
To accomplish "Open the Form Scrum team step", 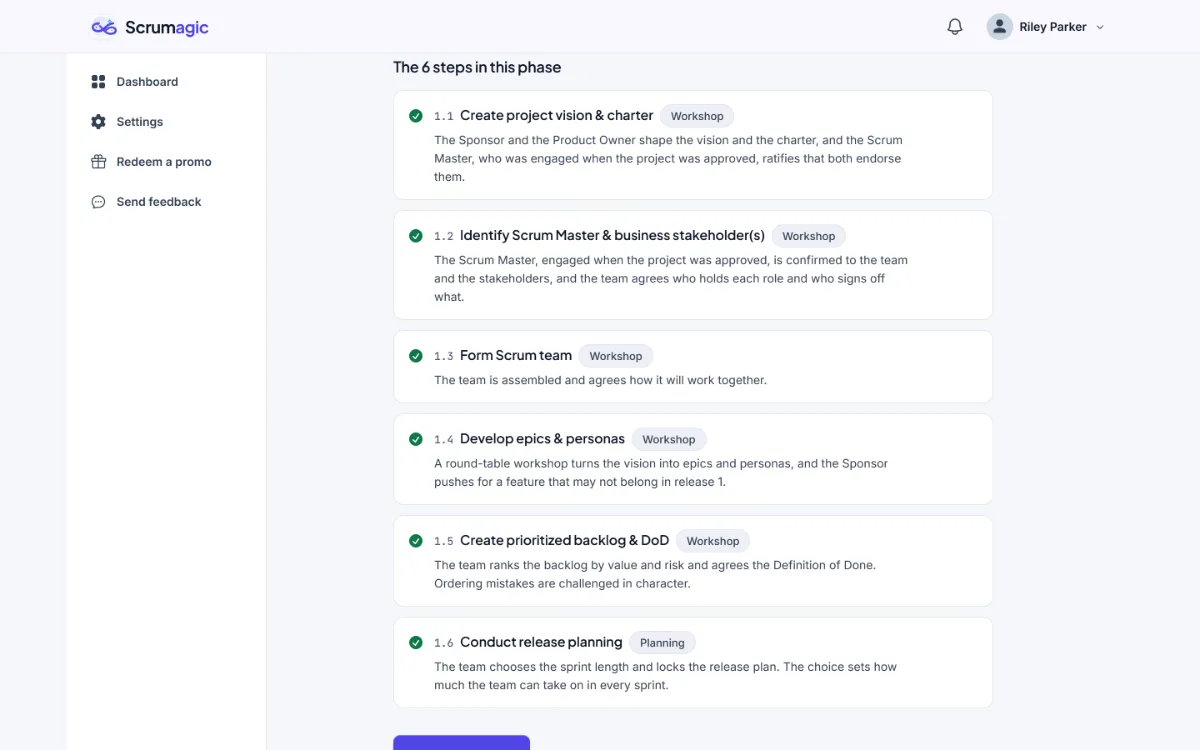I will tap(516, 355).
